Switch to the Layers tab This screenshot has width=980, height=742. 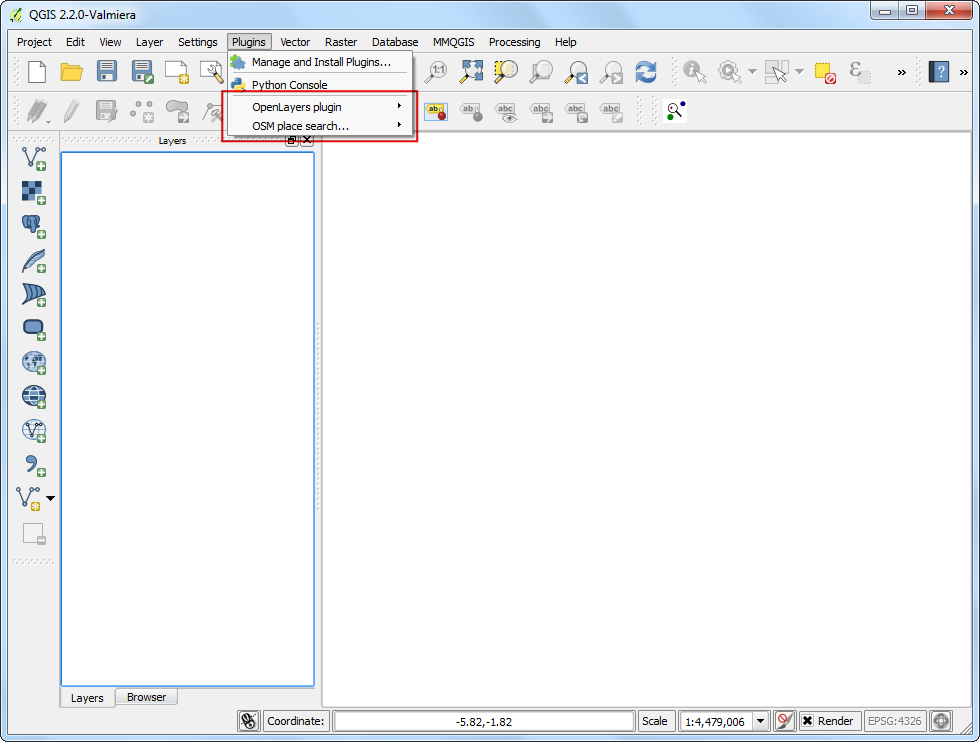click(x=87, y=698)
